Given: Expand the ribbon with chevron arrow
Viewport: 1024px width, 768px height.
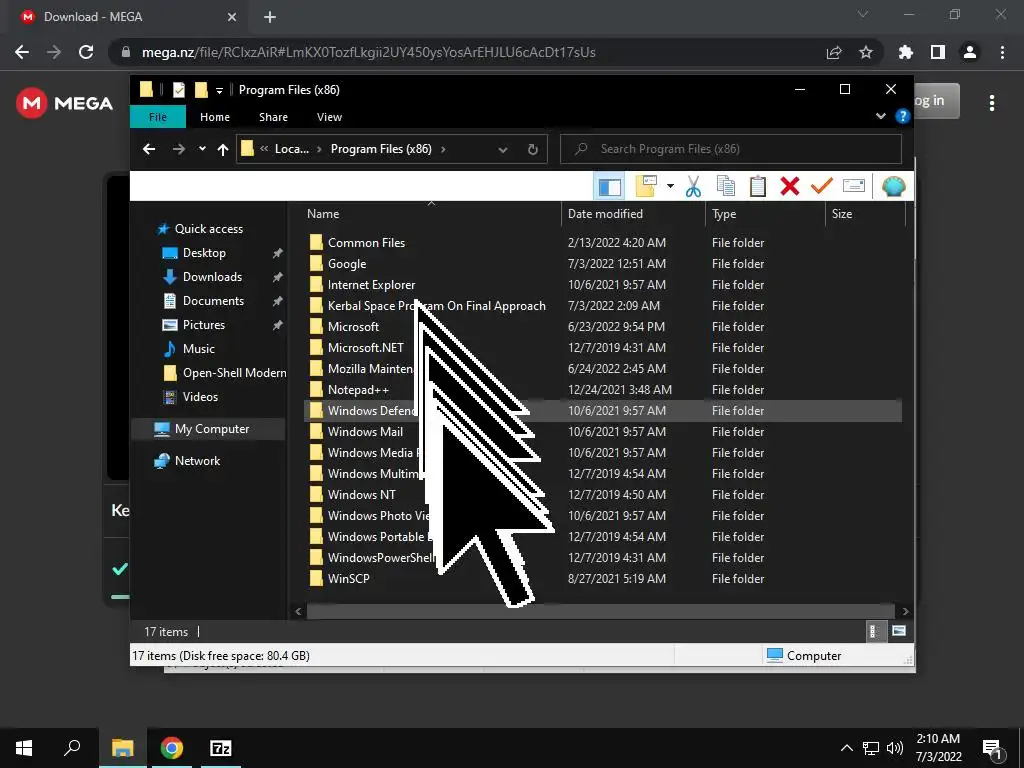Looking at the screenshot, I should (880, 116).
